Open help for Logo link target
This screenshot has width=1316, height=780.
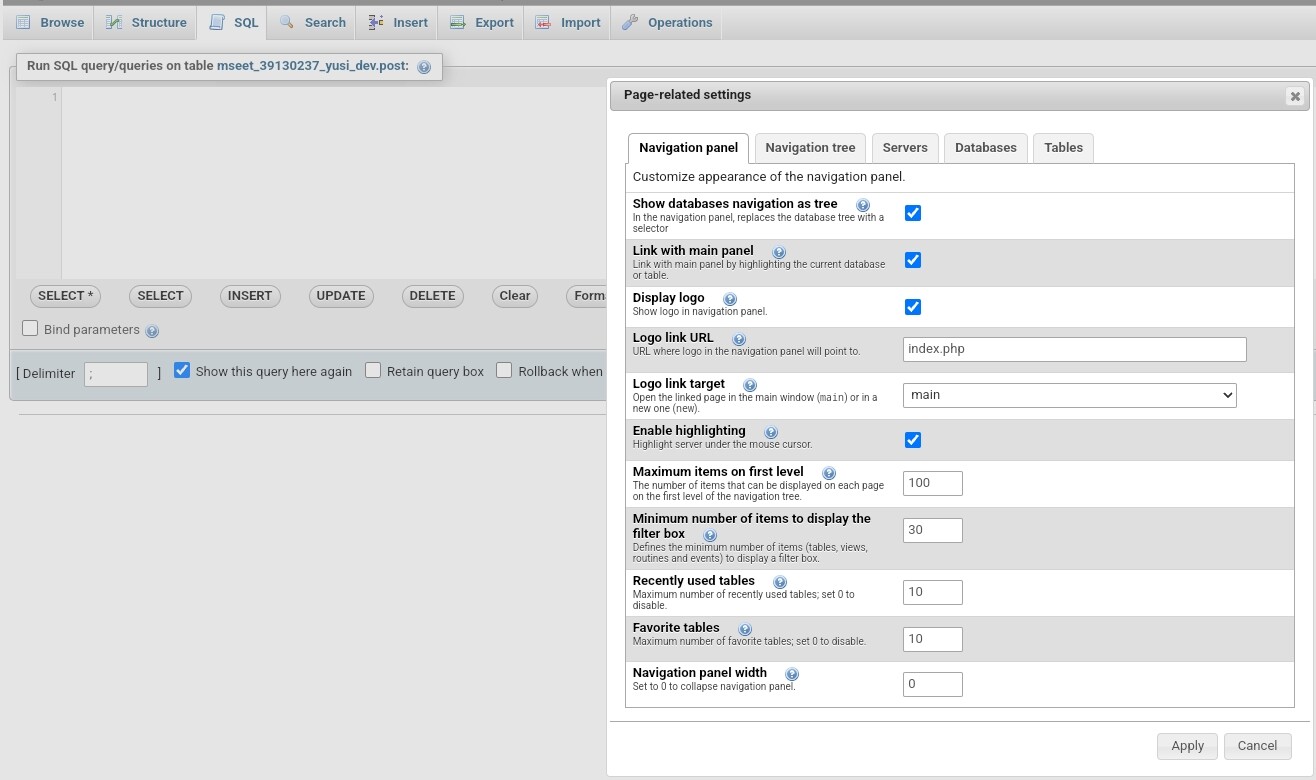750,385
